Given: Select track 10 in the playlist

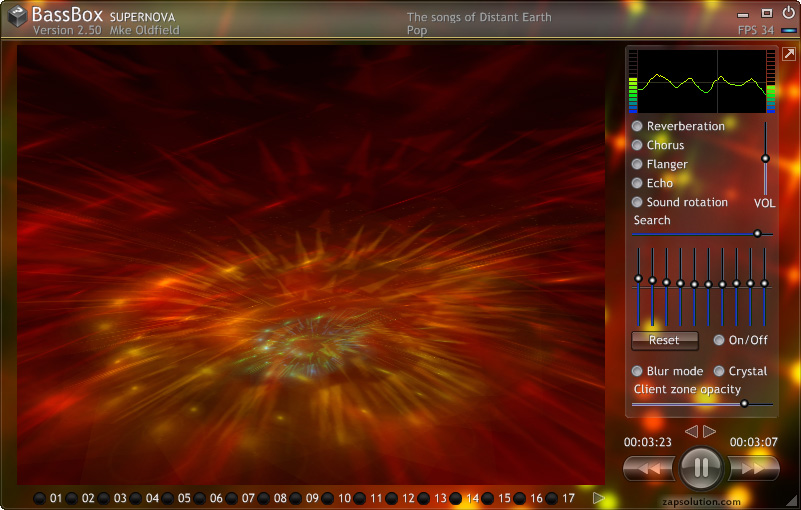Looking at the screenshot, I should coord(328,498).
